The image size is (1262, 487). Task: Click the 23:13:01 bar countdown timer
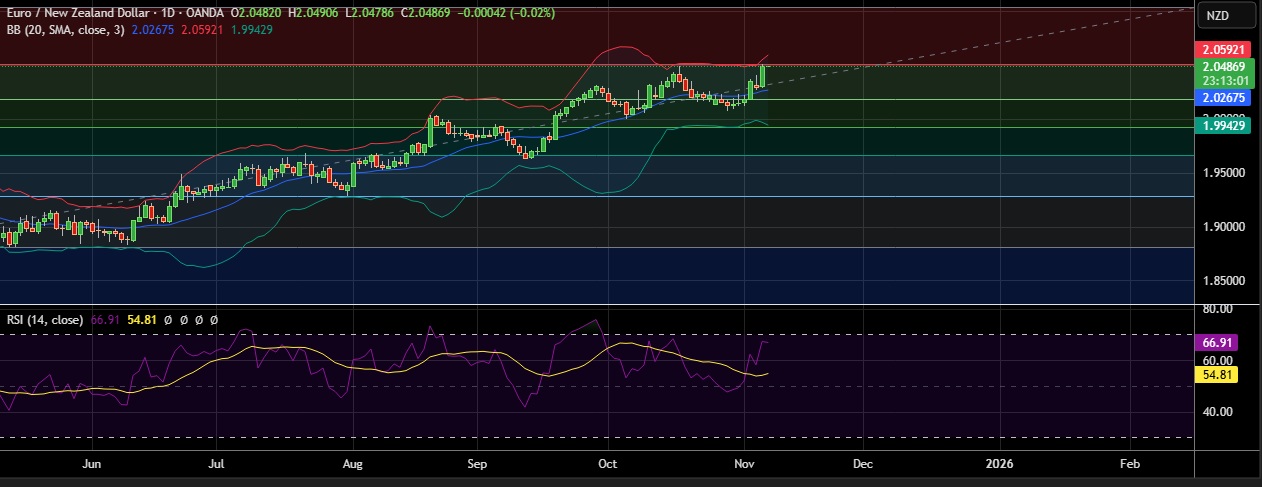[1224, 81]
